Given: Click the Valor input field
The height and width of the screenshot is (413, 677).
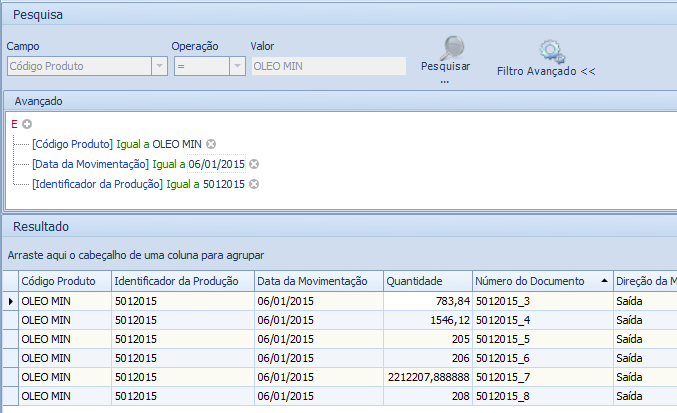Looking at the screenshot, I should (328, 66).
